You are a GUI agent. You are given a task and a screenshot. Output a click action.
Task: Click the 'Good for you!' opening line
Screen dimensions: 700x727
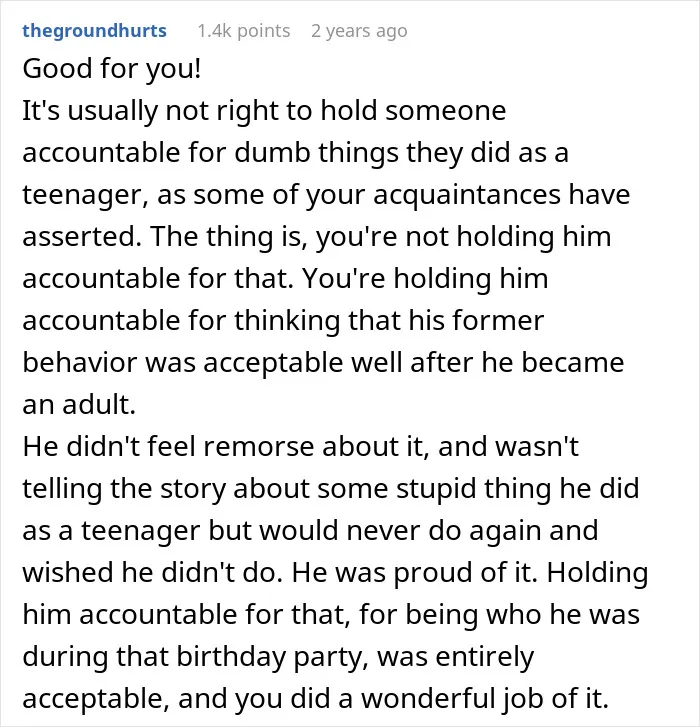[112, 69]
